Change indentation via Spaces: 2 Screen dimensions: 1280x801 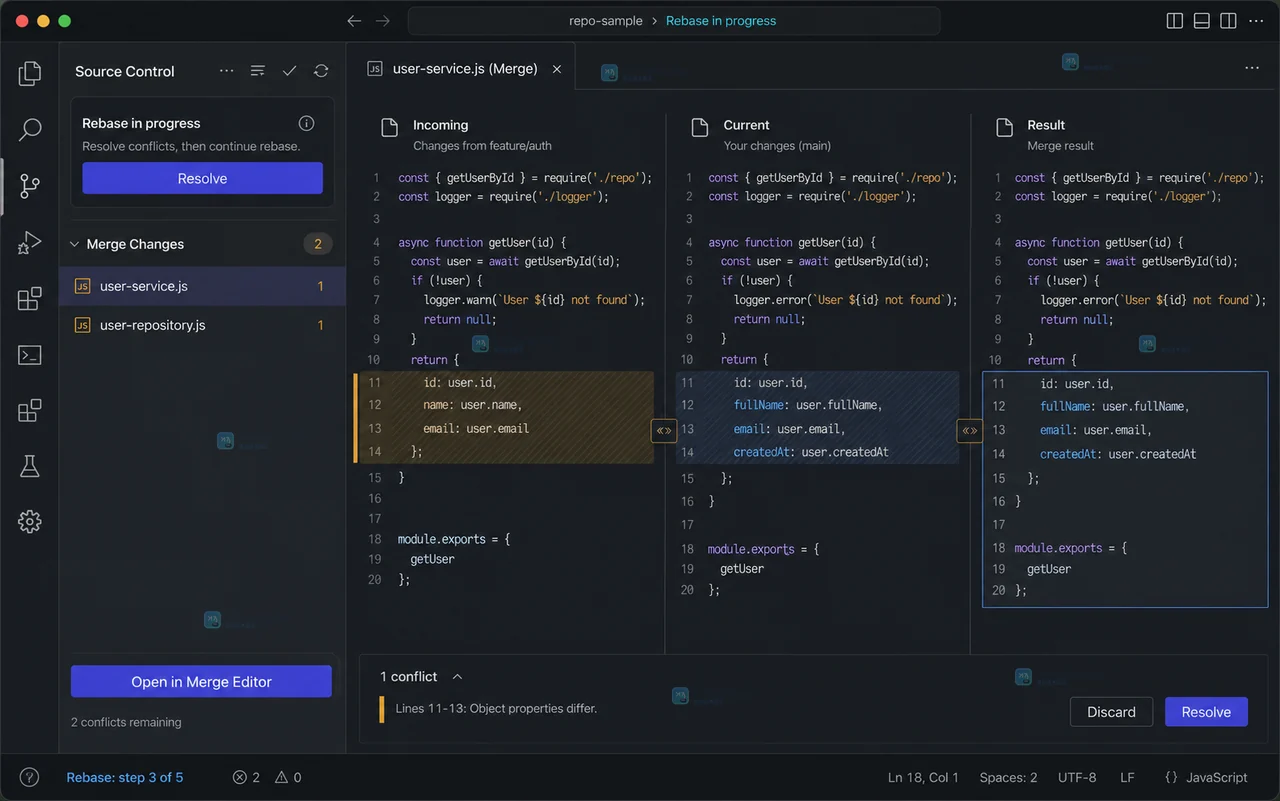[1008, 777]
